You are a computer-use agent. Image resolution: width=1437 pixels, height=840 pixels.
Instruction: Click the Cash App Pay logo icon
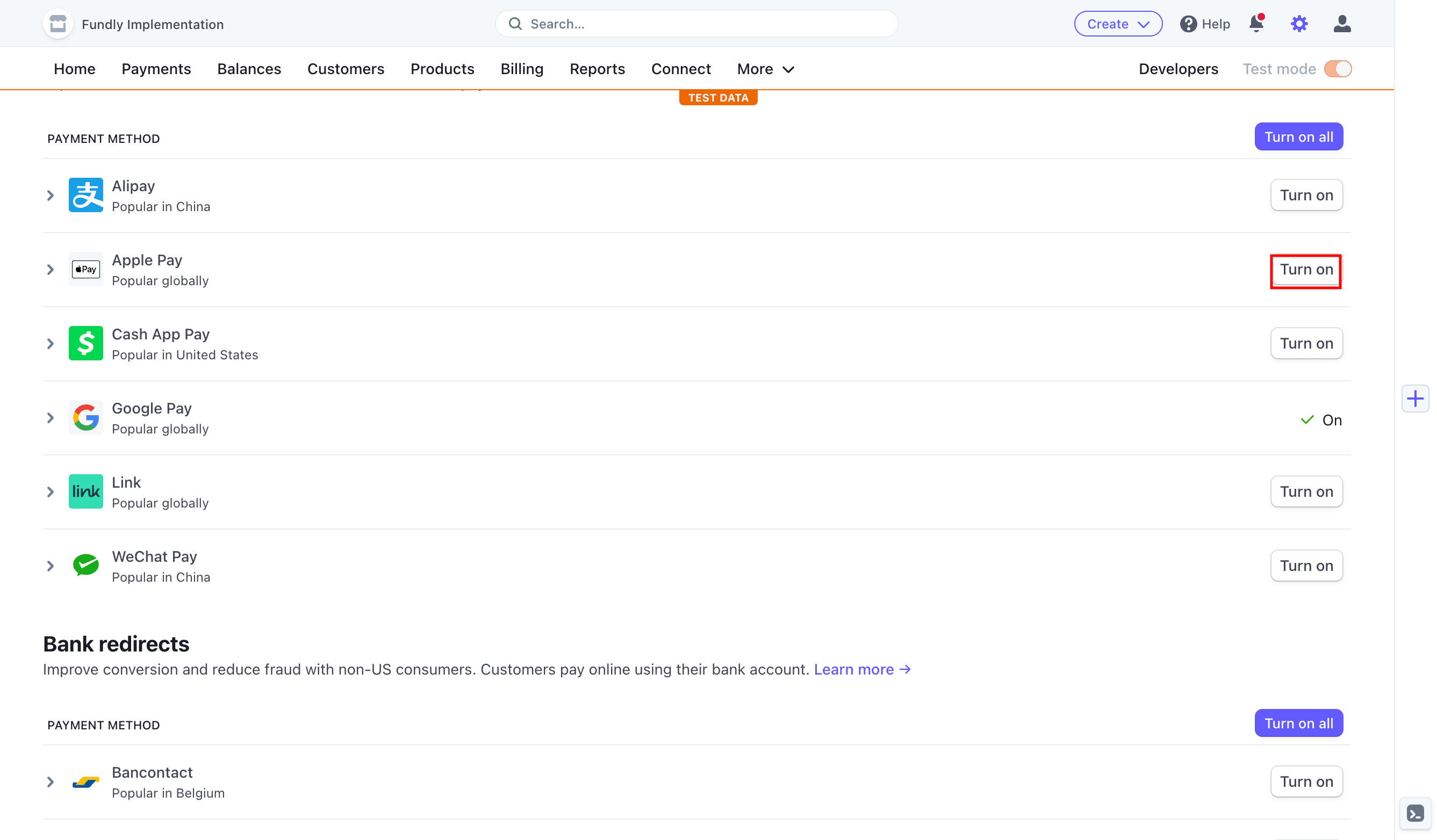click(x=85, y=343)
